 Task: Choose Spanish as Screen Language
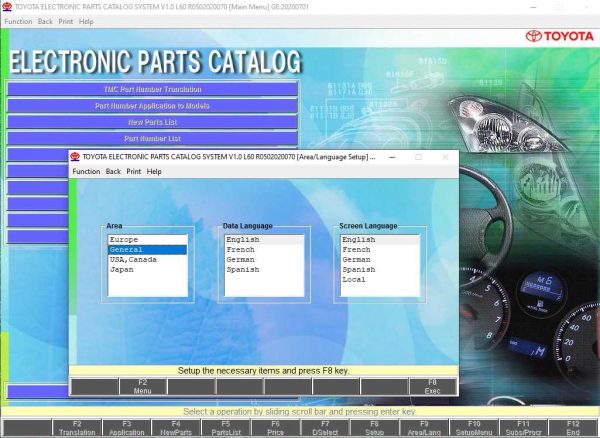pyautogui.click(x=380, y=270)
